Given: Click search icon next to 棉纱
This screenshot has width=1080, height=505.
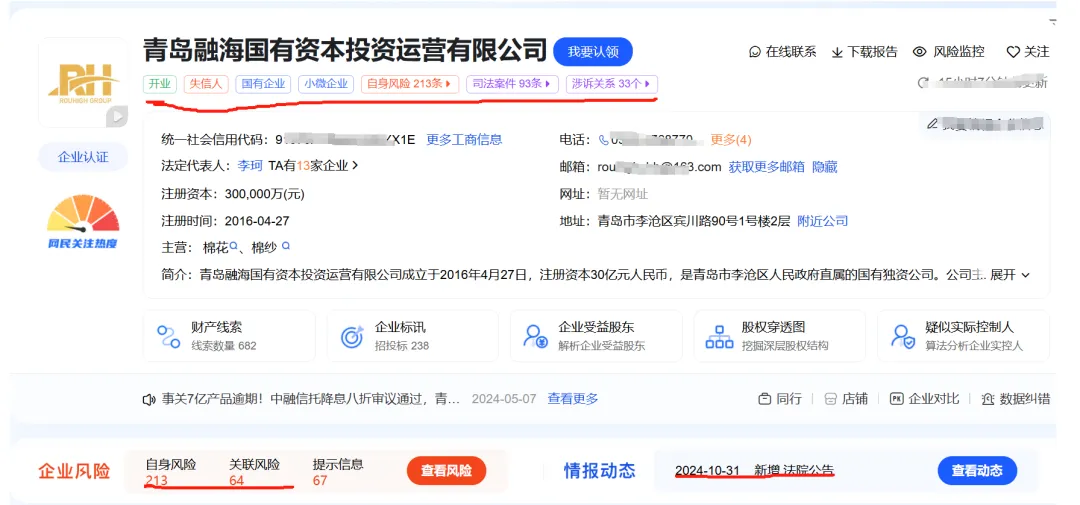Looking at the screenshot, I should coord(286,246).
